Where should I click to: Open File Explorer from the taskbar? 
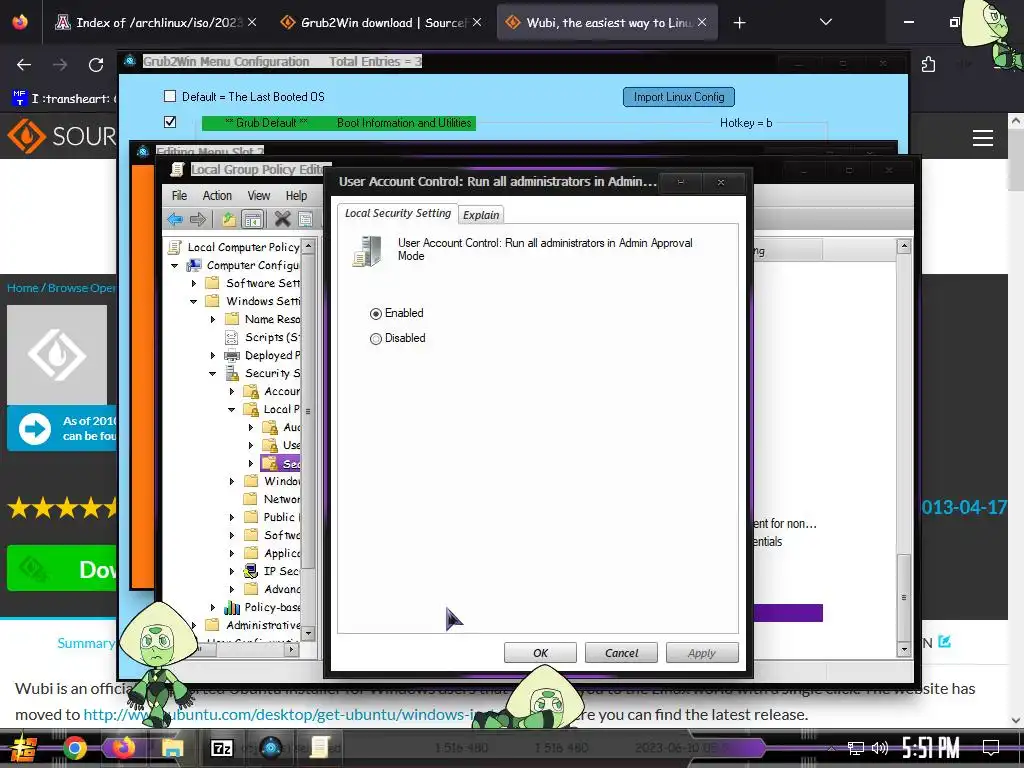coord(172,748)
